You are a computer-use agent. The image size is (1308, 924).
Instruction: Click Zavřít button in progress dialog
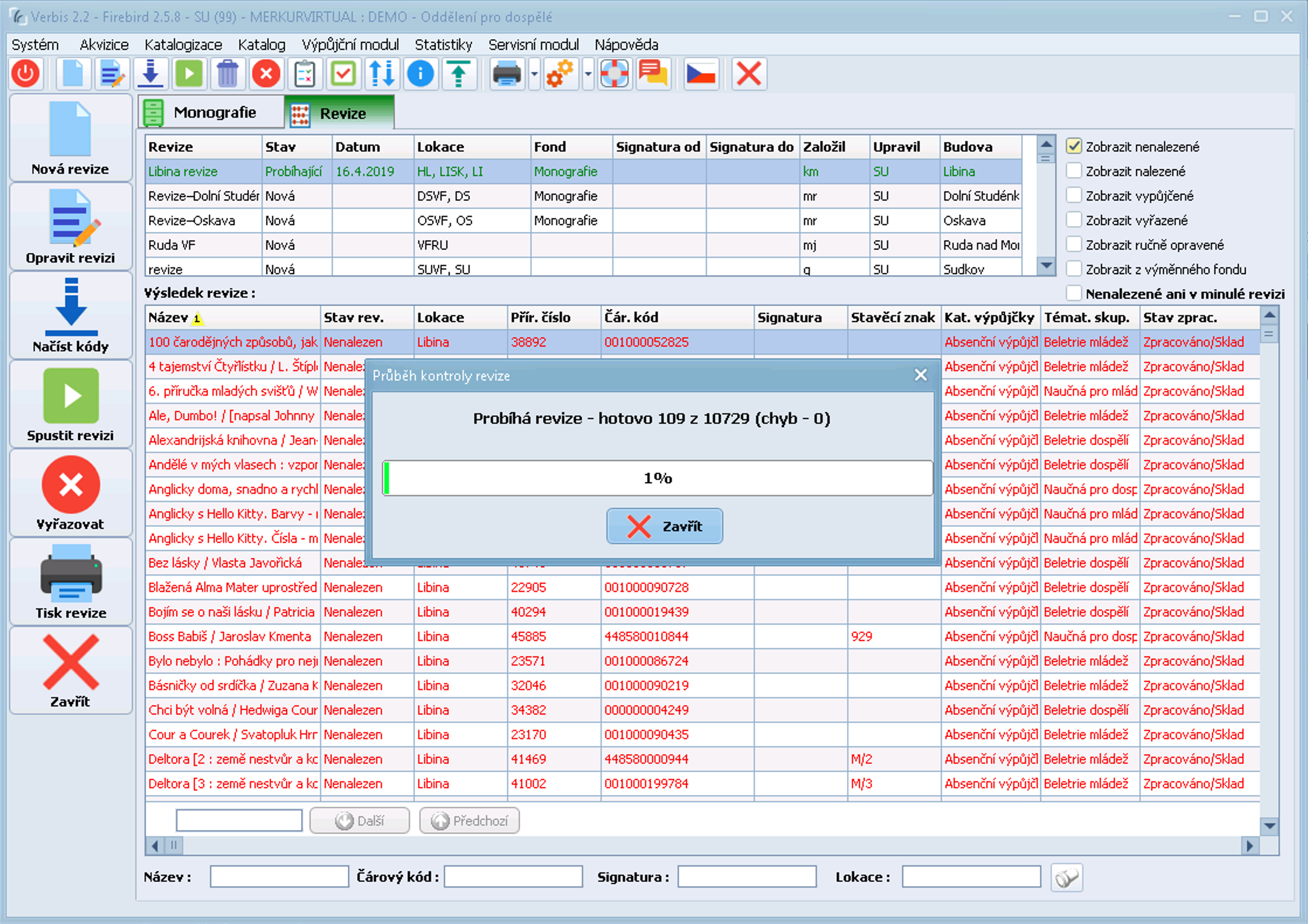point(664,526)
